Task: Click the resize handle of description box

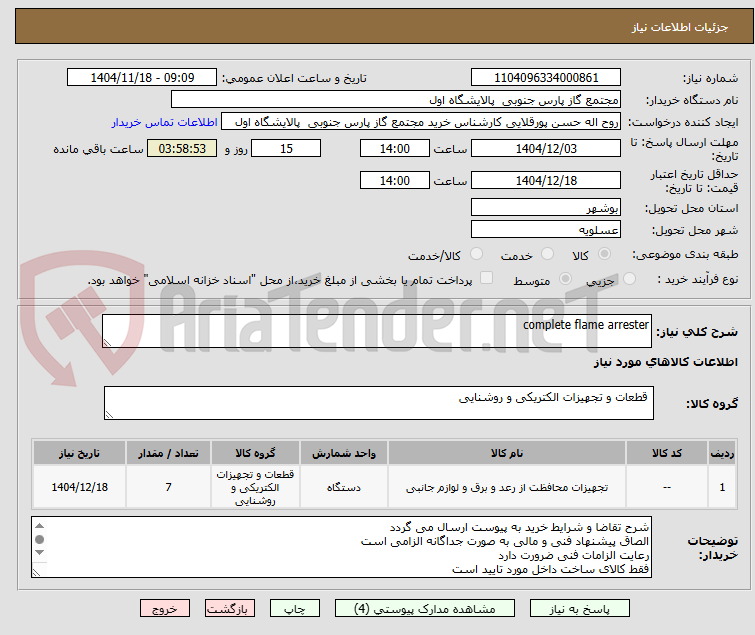Action: coord(107,343)
